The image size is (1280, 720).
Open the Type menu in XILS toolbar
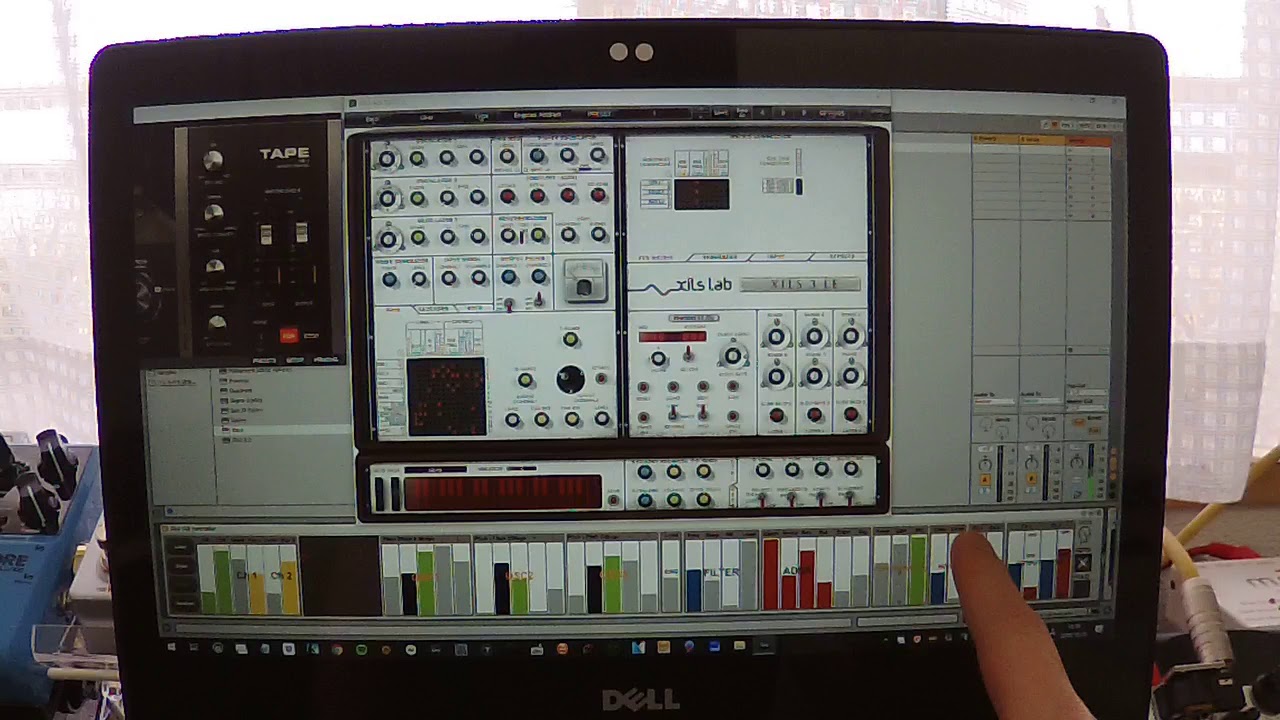(482, 116)
